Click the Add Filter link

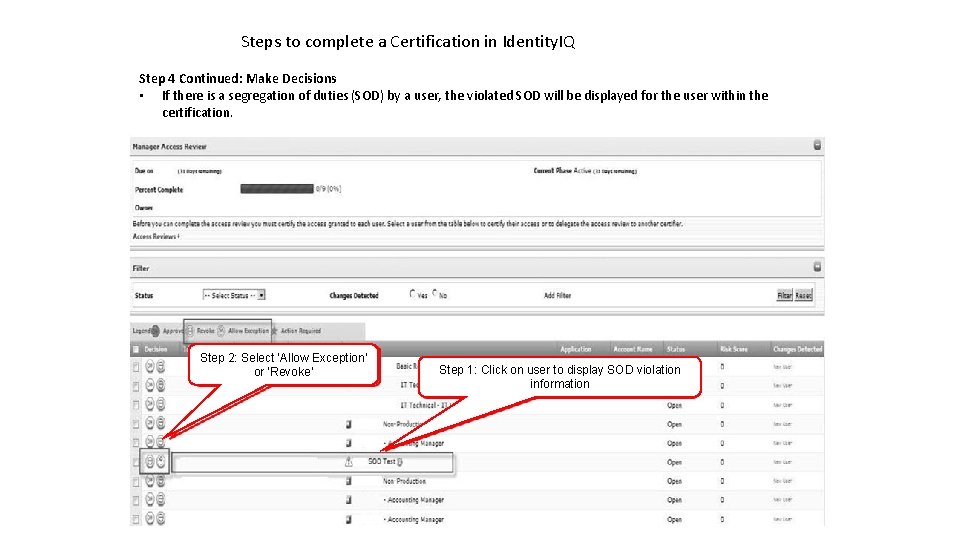coord(557,295)
